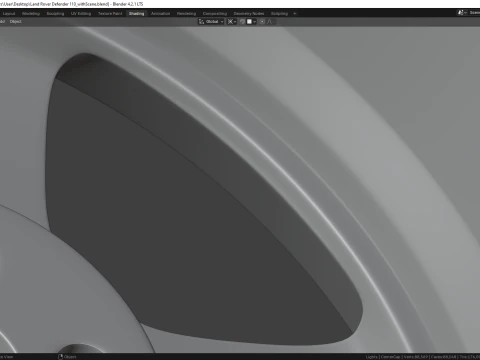Switch to the Animation workspace tab

point(160,14)
